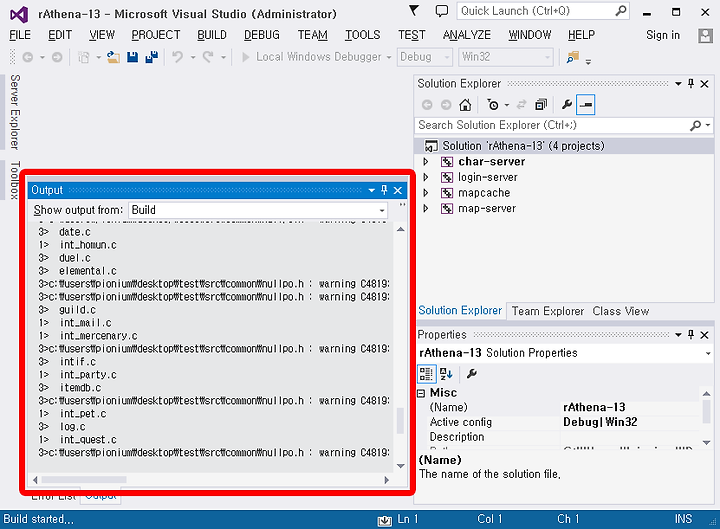Toggle Preview Selected Items icon

[x=586, y=105]
